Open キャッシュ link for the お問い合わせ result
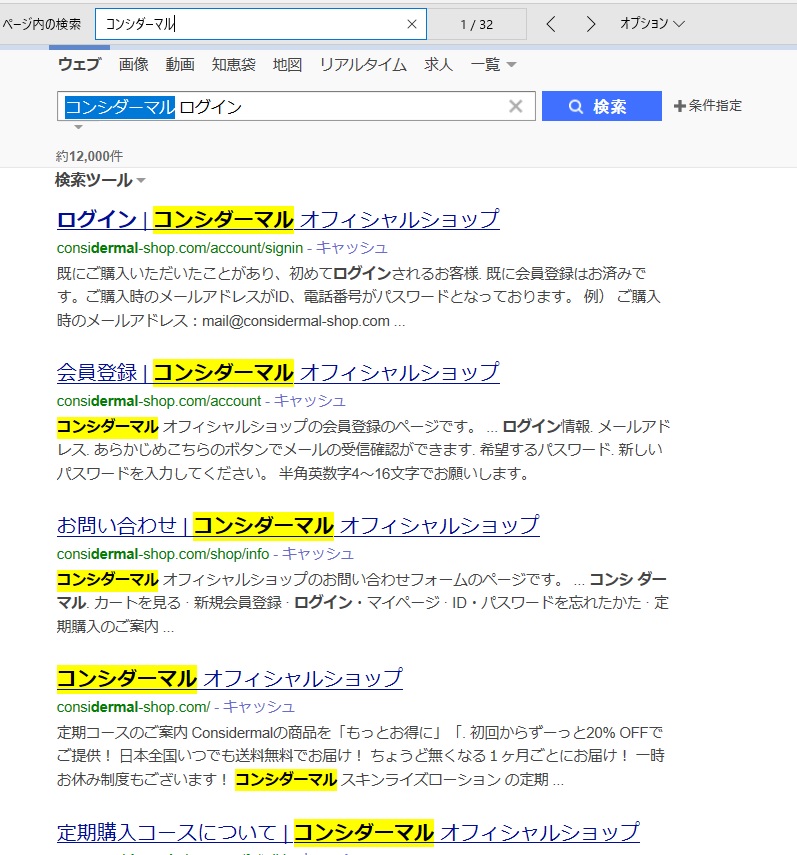The height and width of the screenshot is (855, 797). [317, 554]
